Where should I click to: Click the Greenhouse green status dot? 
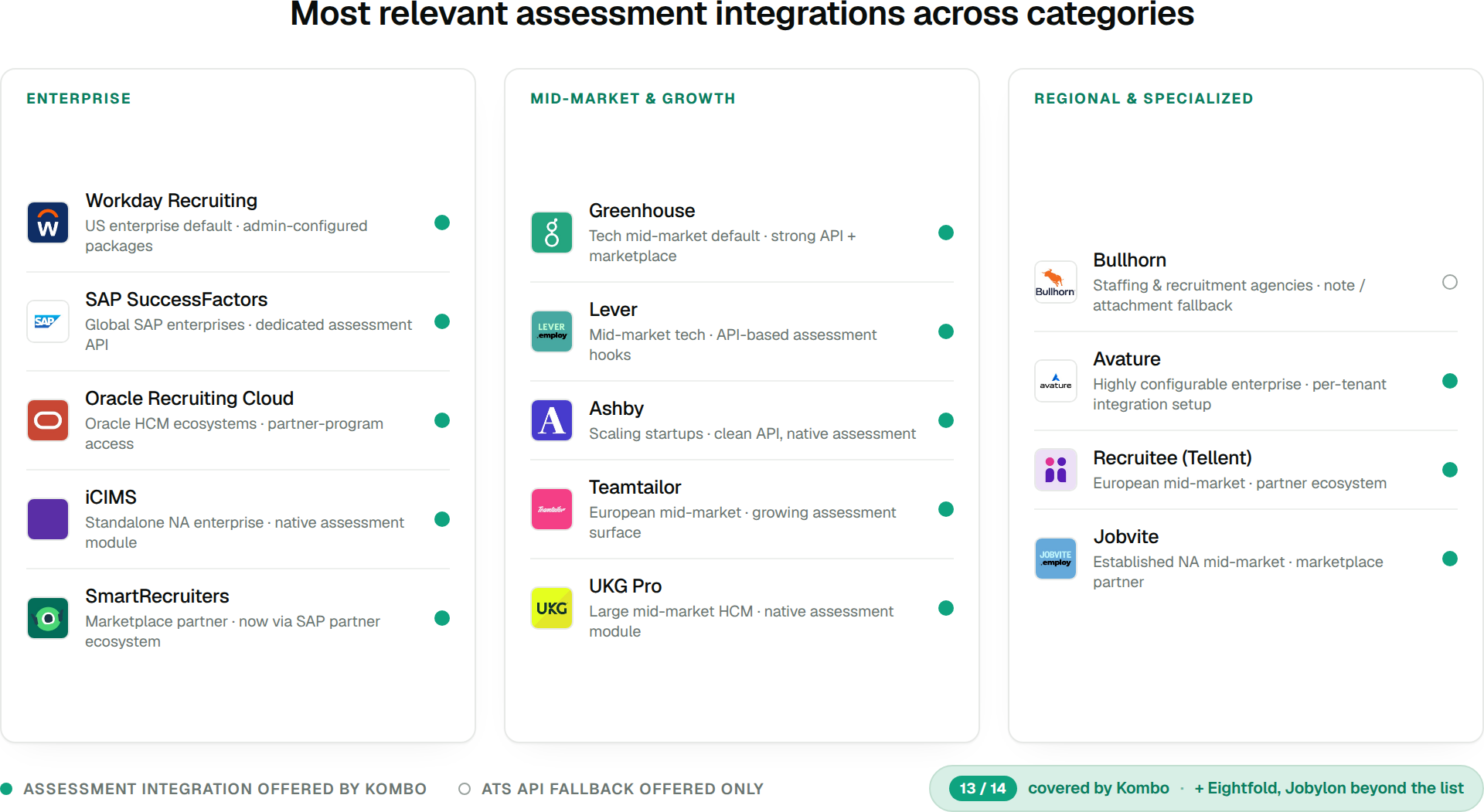click(946, 233)
